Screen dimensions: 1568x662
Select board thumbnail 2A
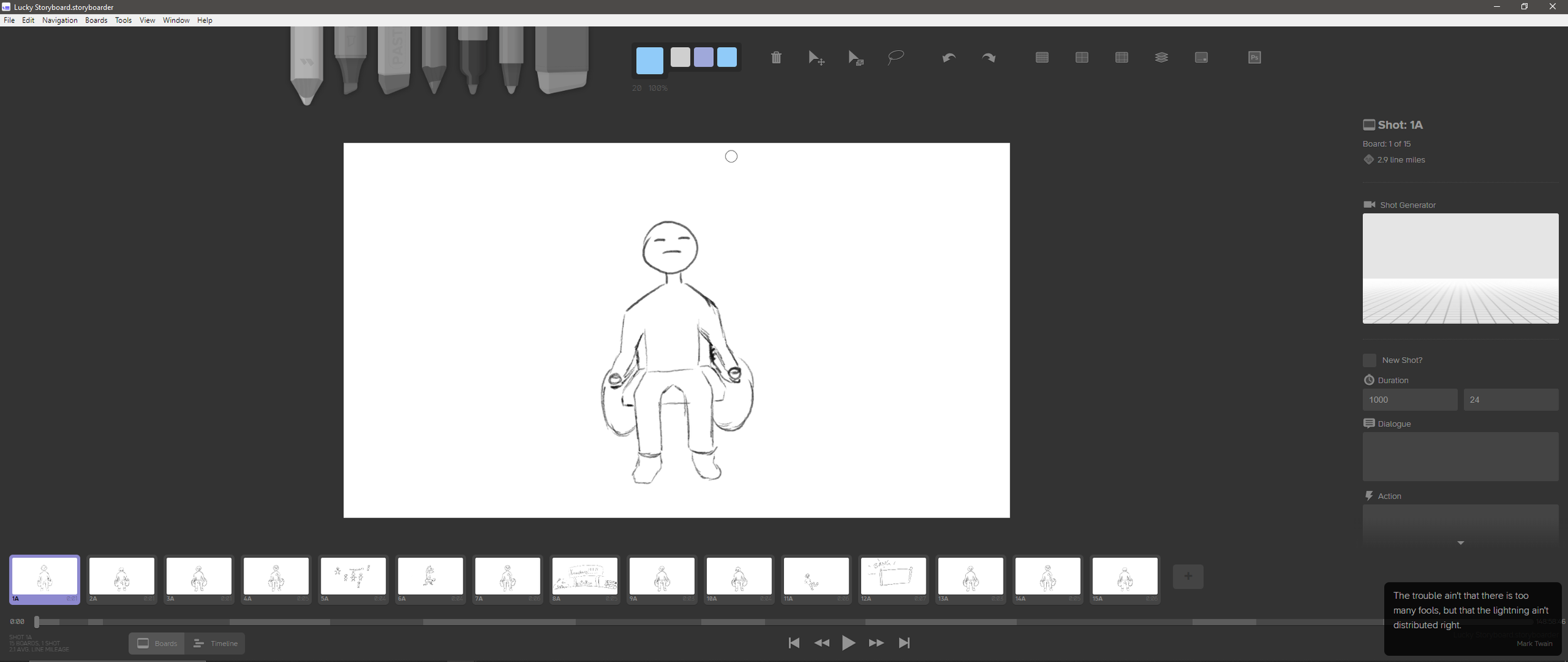122,579
